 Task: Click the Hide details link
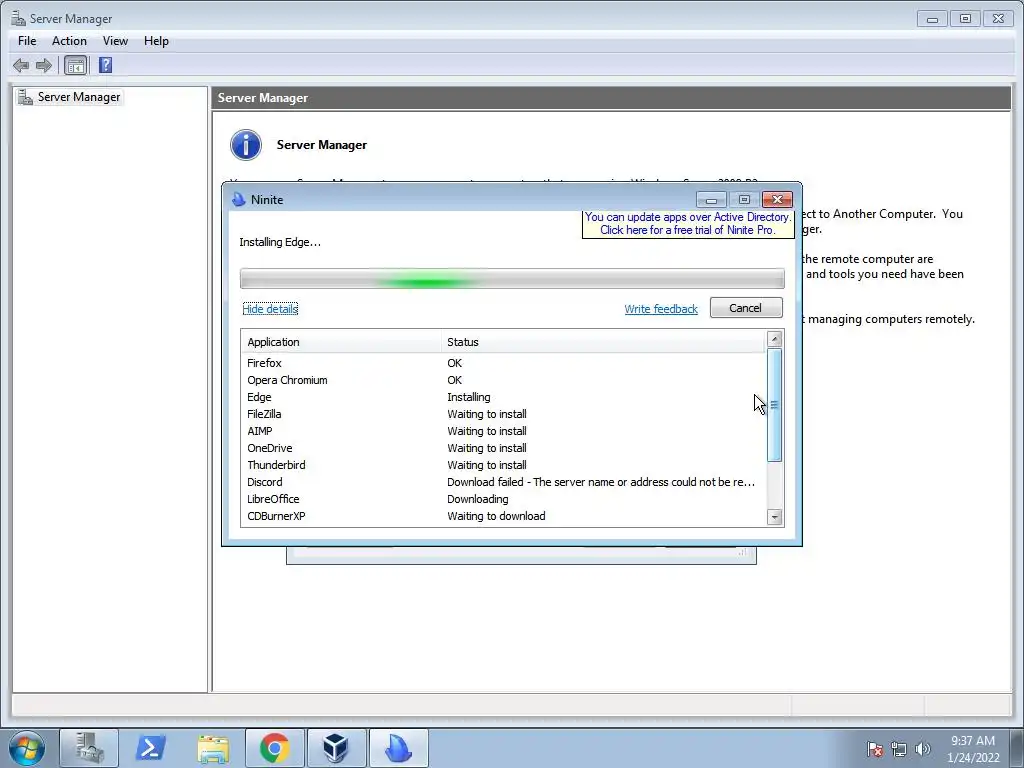[x=270, y=309]
